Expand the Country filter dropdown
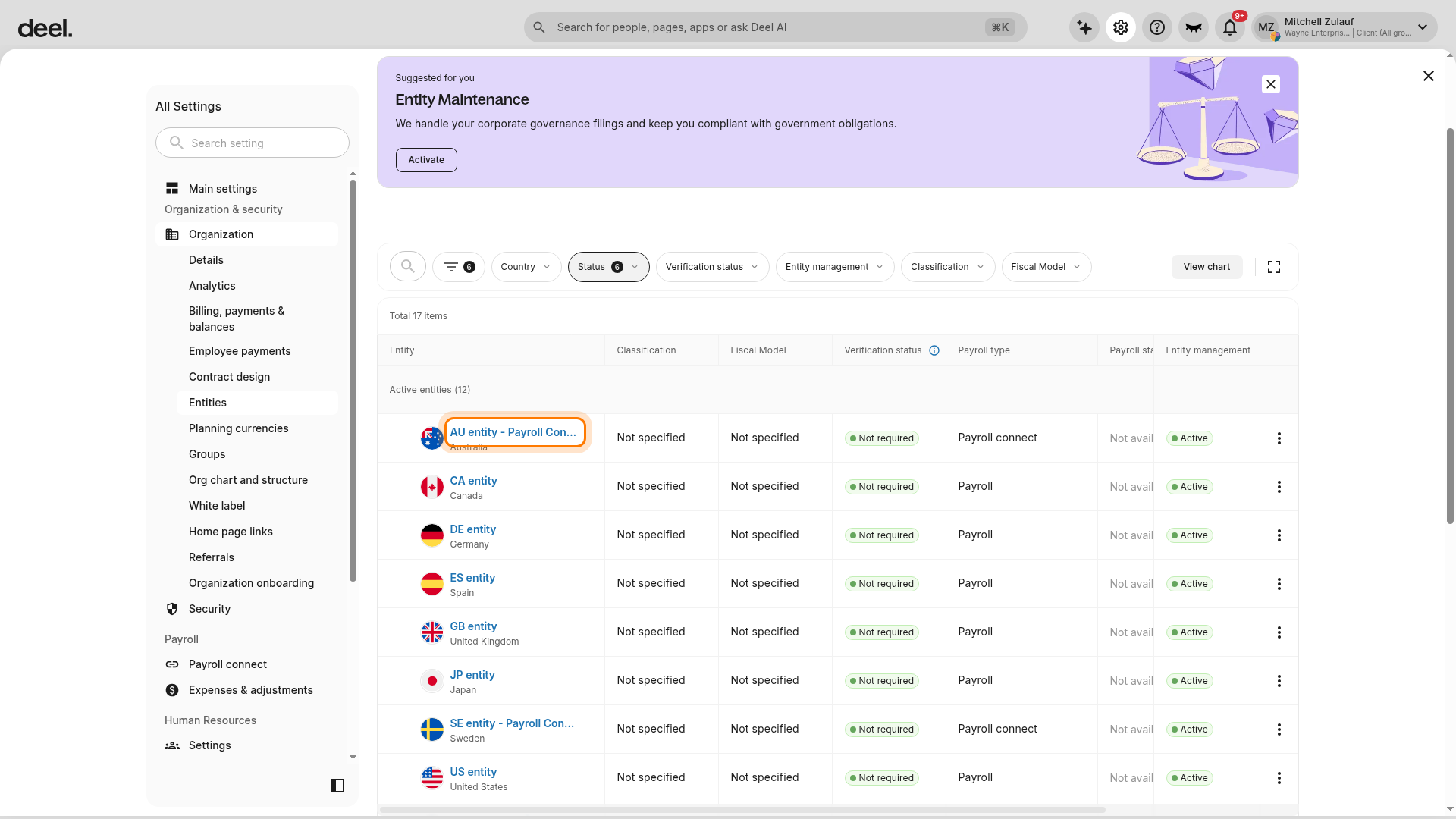This screenshot has width=1456, height=819. click(526, 267)
